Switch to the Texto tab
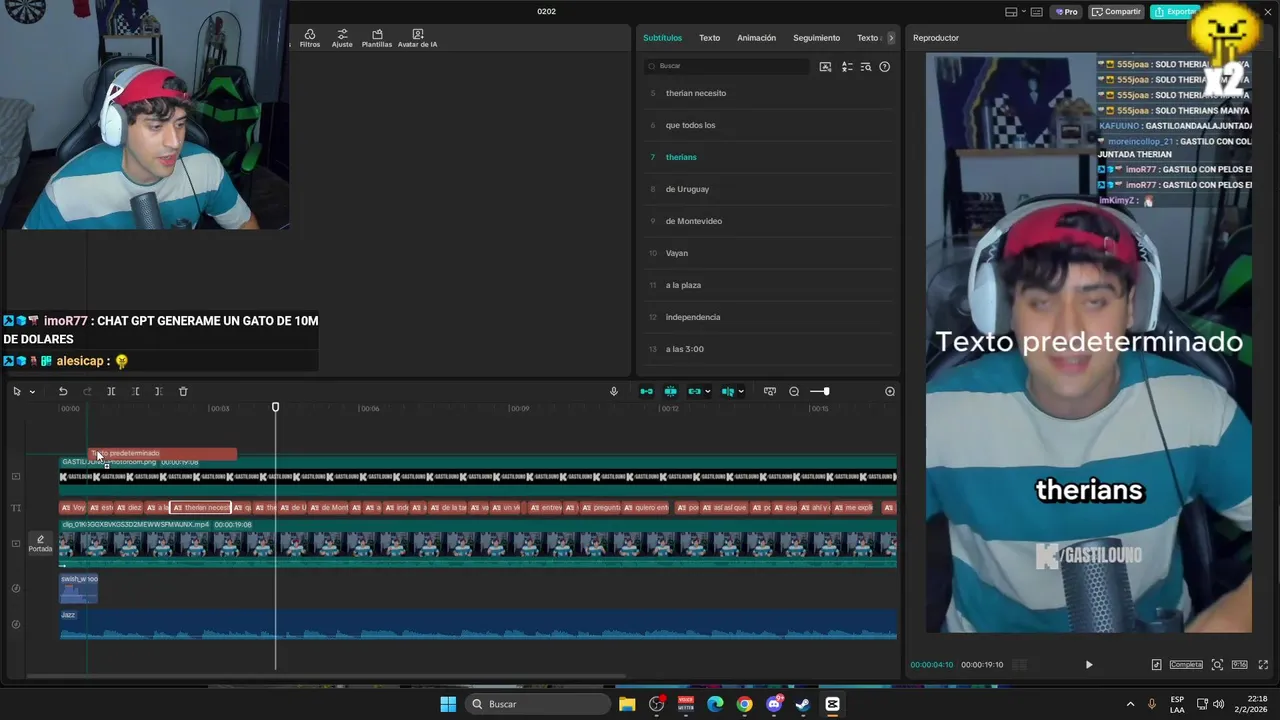This screenshot has height=720, width=1280. pyautogui.click(x=709, y=38)
